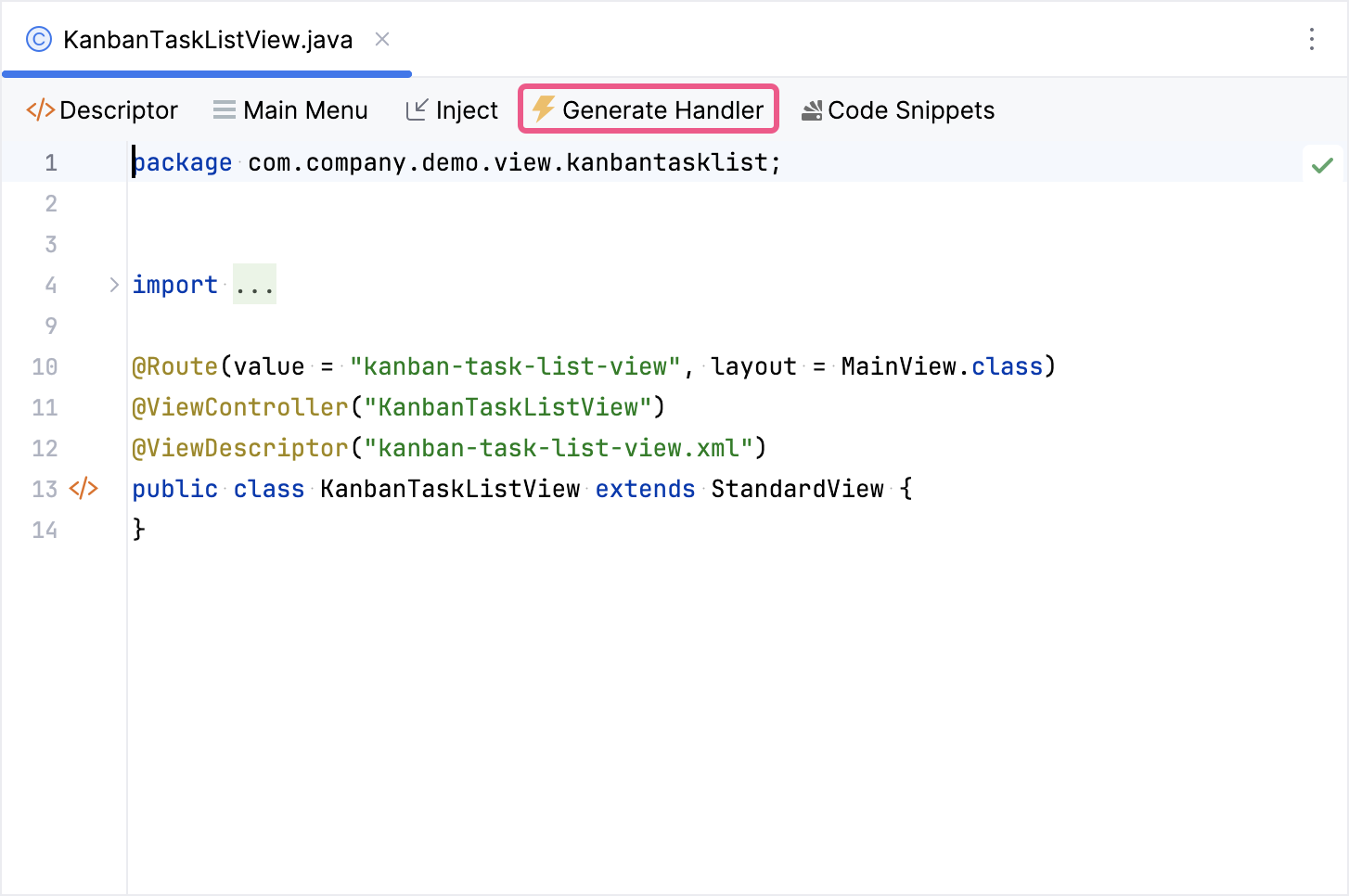Open the Main Menu toolbar entry
This screenshot has height=896, width=1349.
(291, 109)
